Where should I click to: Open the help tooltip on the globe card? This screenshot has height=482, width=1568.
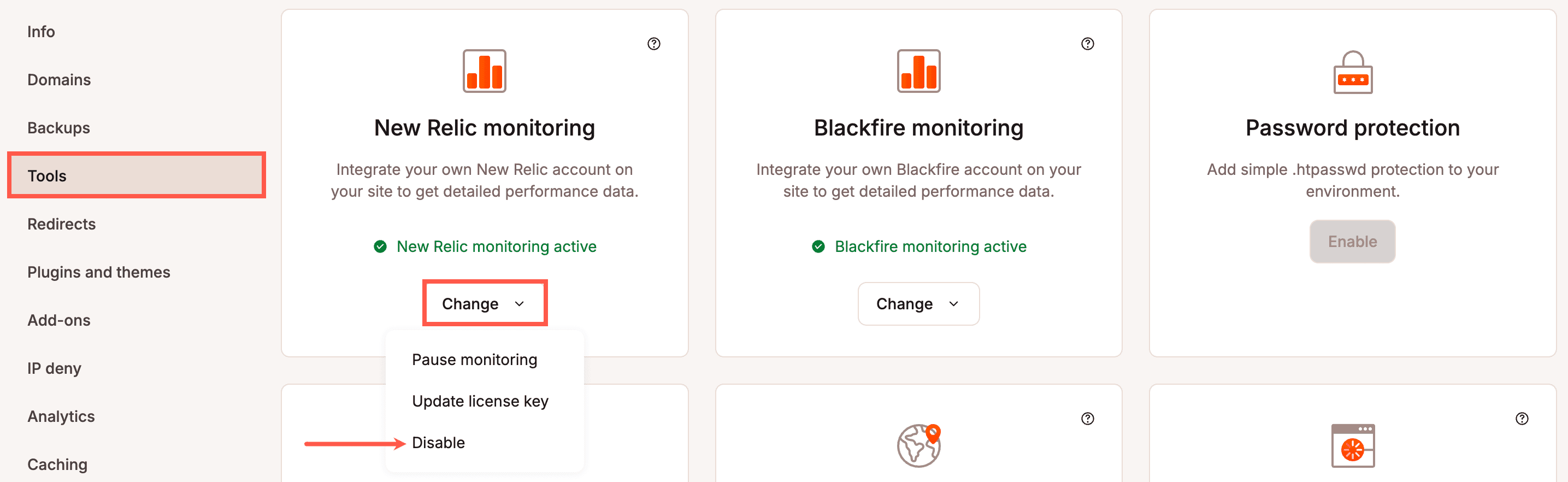pyautogui.click(x=1087, y=418)
